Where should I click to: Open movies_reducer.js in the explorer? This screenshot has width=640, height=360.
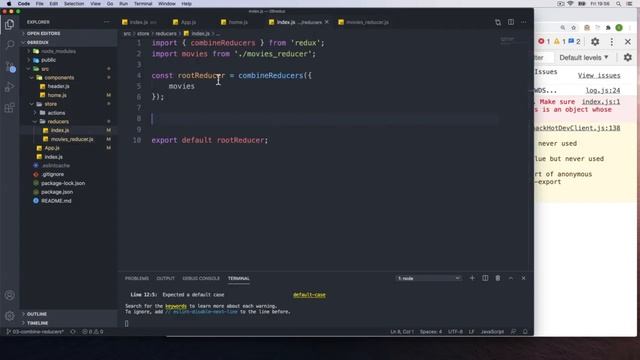pos(71,139)
